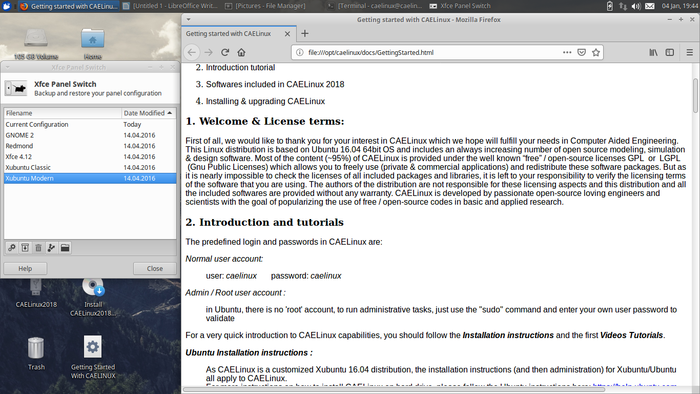Select the Xubuntu Classic configuration

pos(90,167)
